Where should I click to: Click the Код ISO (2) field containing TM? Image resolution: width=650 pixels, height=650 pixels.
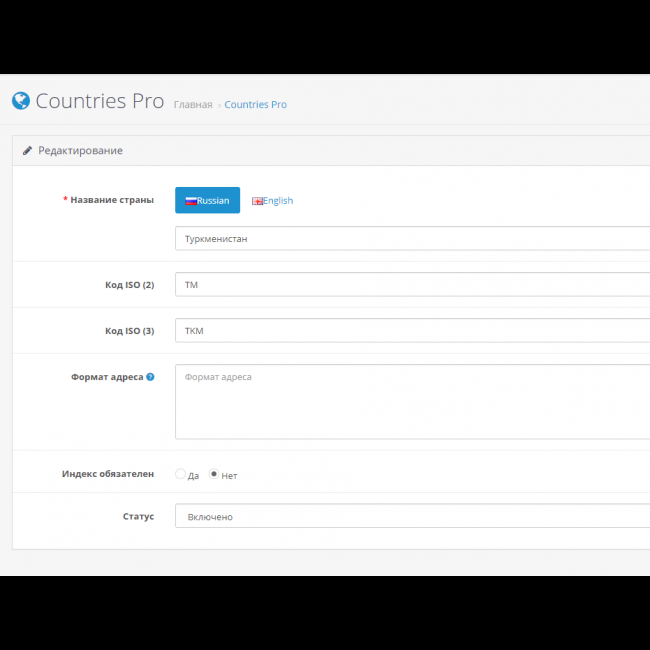[412, 285]
